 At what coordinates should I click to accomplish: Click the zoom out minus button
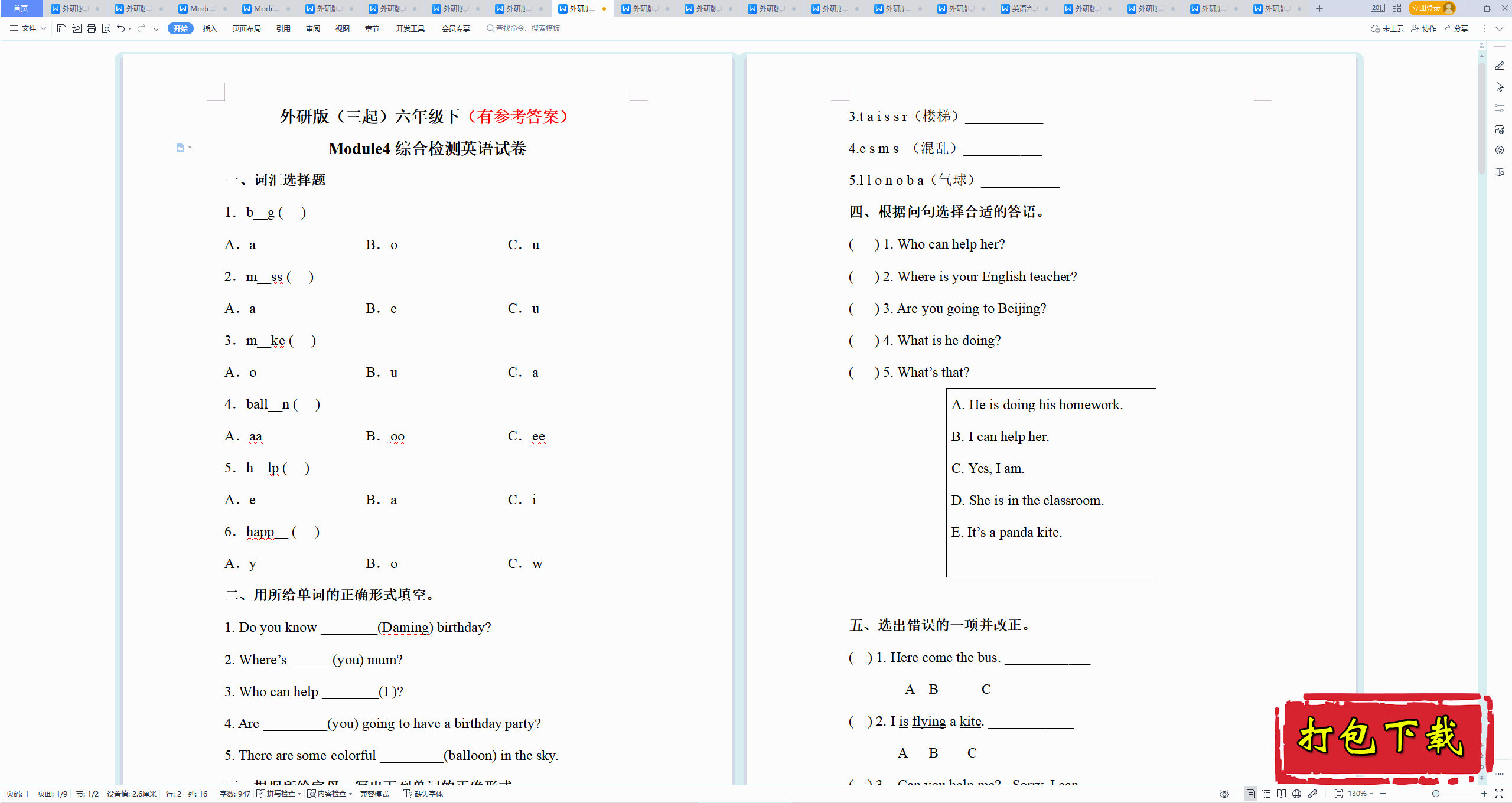pyautogui.click(x=1383, y=794)
